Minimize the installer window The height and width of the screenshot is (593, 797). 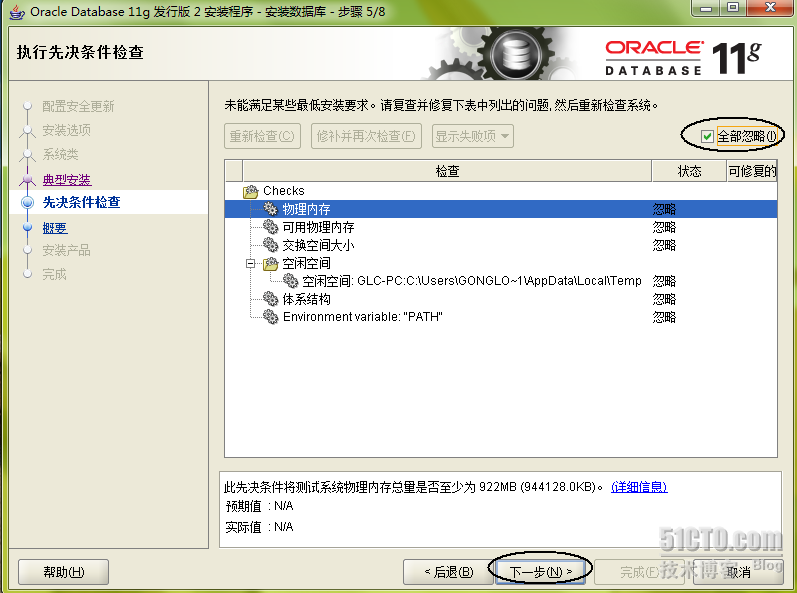coord(706,8)
